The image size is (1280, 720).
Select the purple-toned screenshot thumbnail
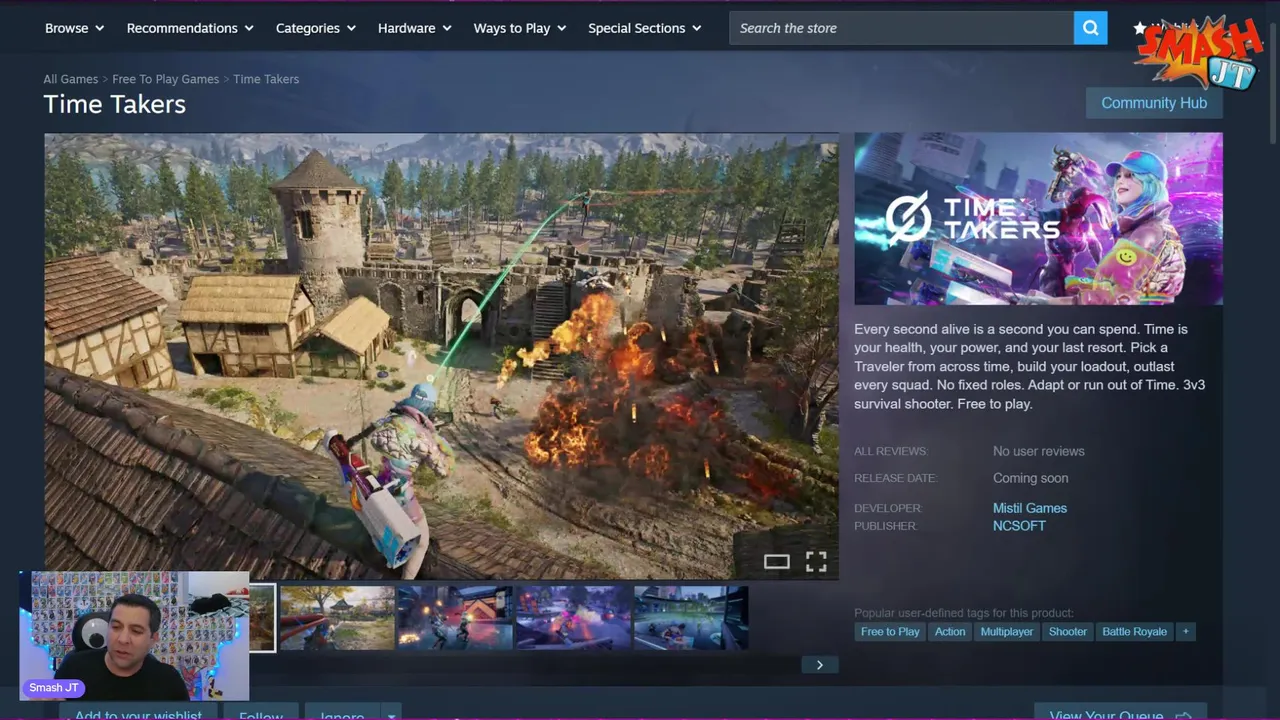pyautogui.click(x=573, y=618)
